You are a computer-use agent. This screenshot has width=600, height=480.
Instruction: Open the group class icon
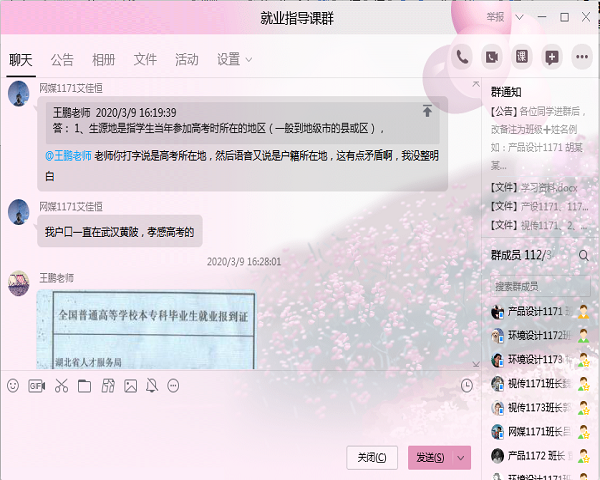pos(522,57)
